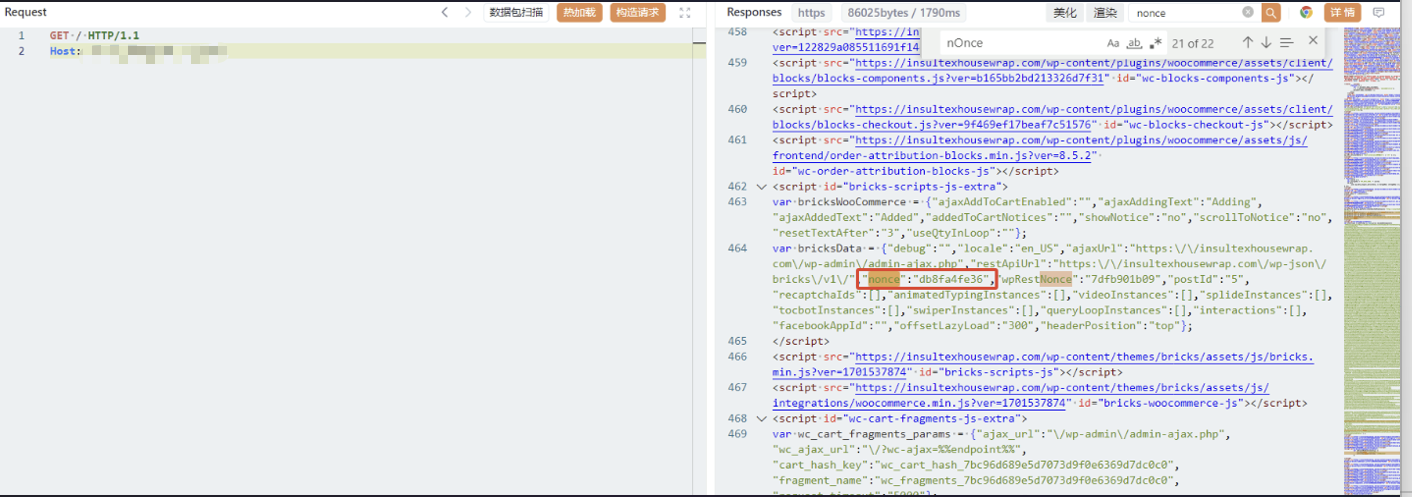1412x497 pixels.
Task: Jump to previous match in find widget
Action: (x=1247, y=43)
